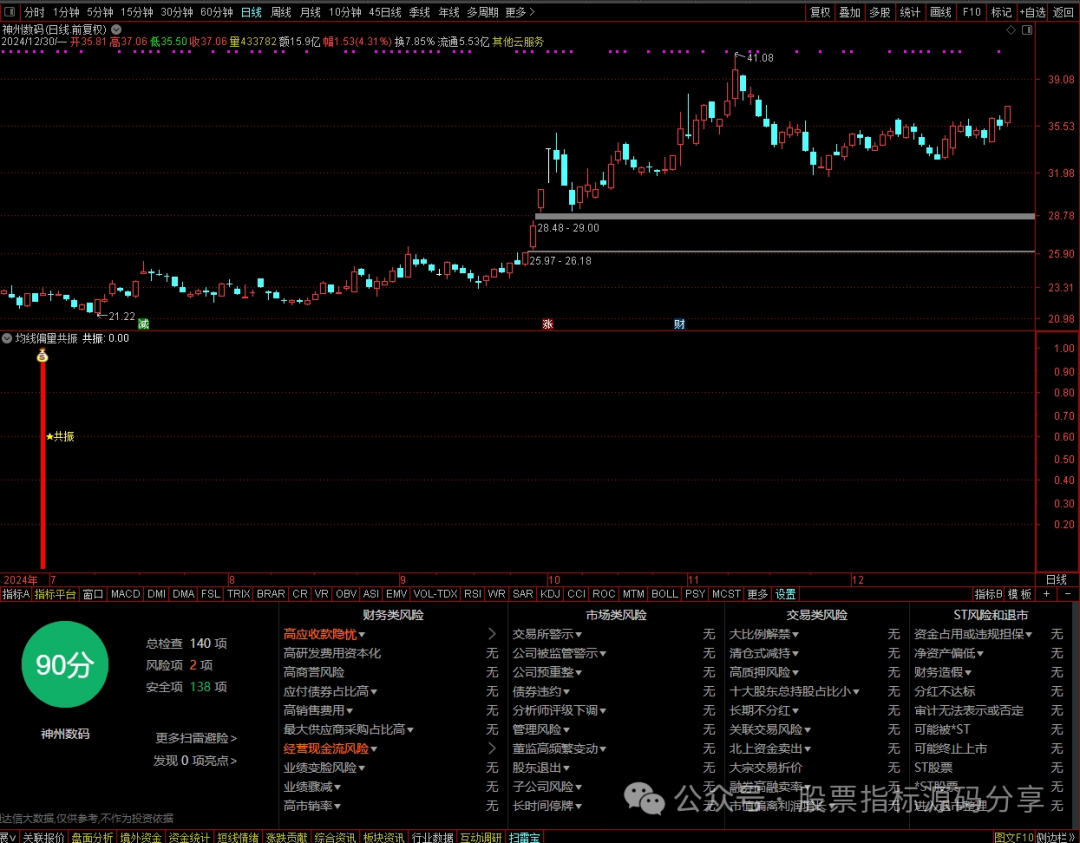
Task: Click the minus button in indicator bar
Action: point(1068,594)
